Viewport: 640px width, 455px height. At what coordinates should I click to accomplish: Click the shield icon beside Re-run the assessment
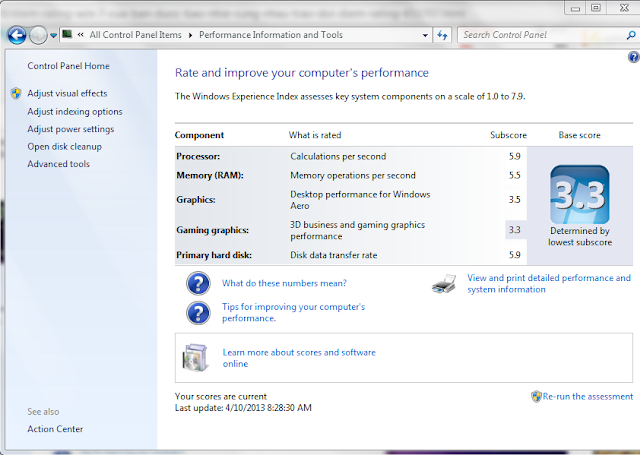point(536,396)
